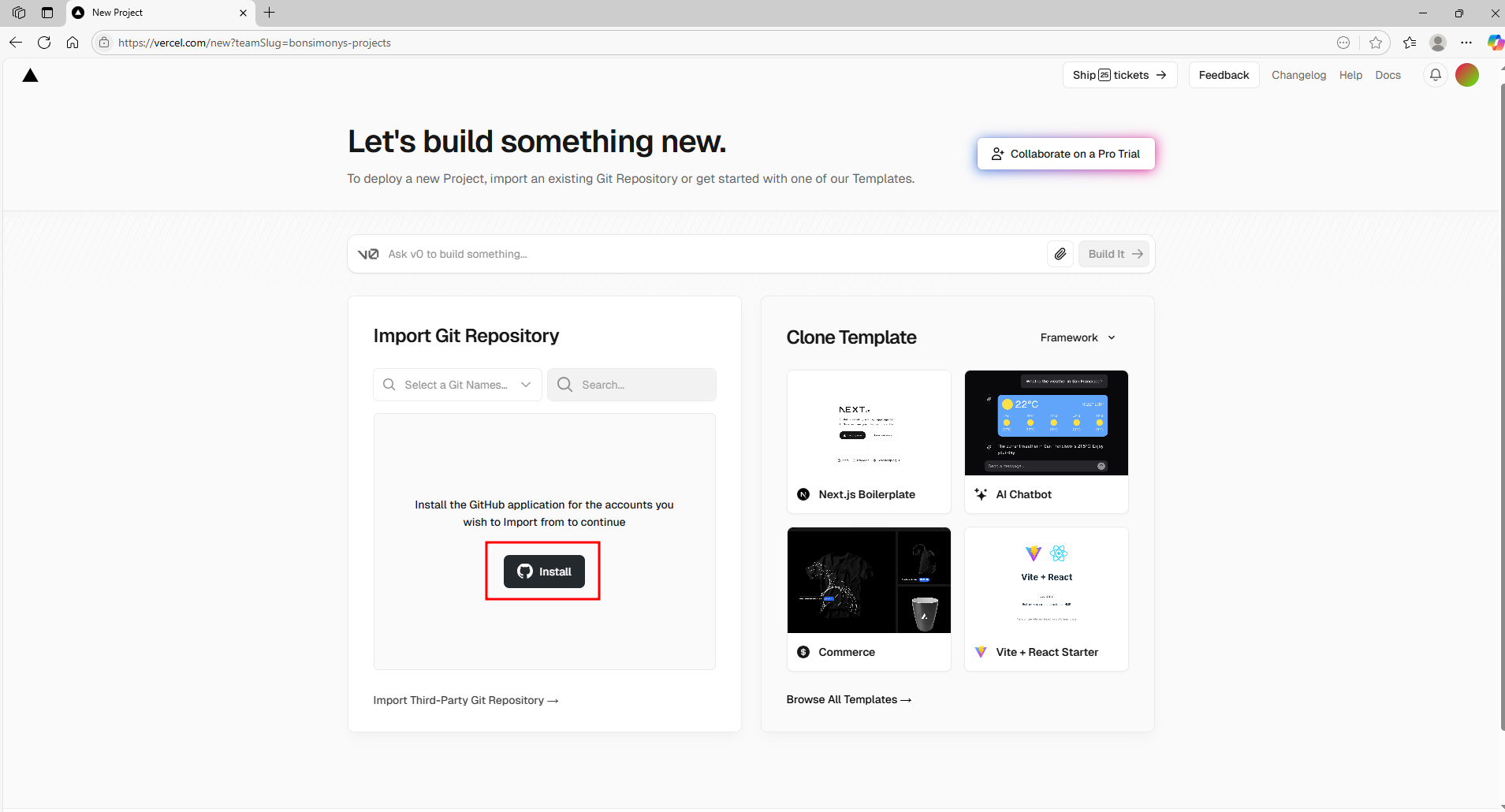The image size is (1505, 812).
Task: Go back with browser back arrow
Action: pos(16,43)
